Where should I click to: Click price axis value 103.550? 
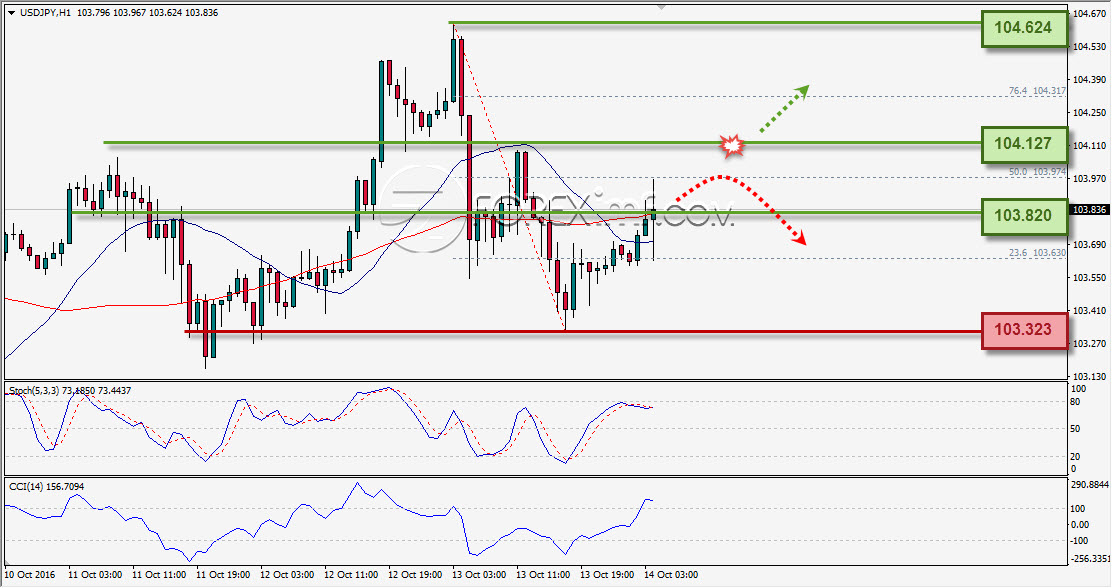[1090, 277]
